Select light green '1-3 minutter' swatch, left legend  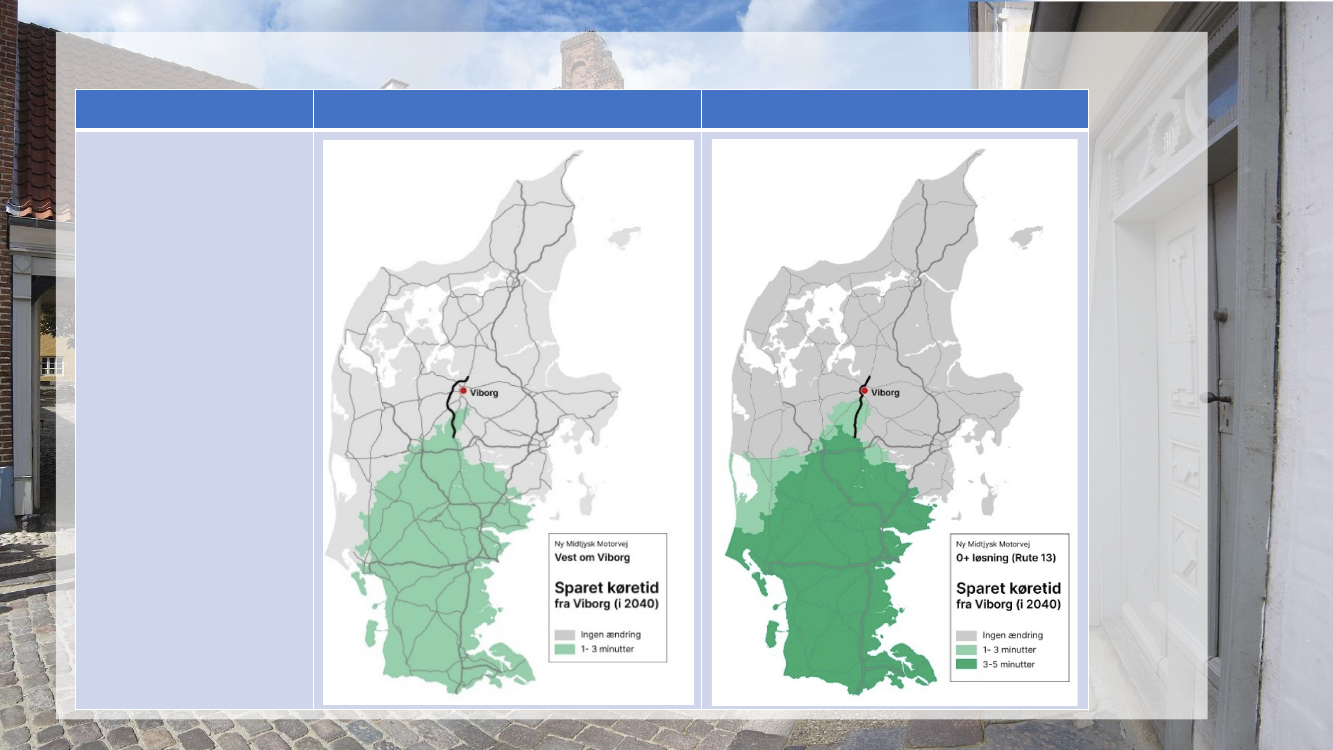565,649
